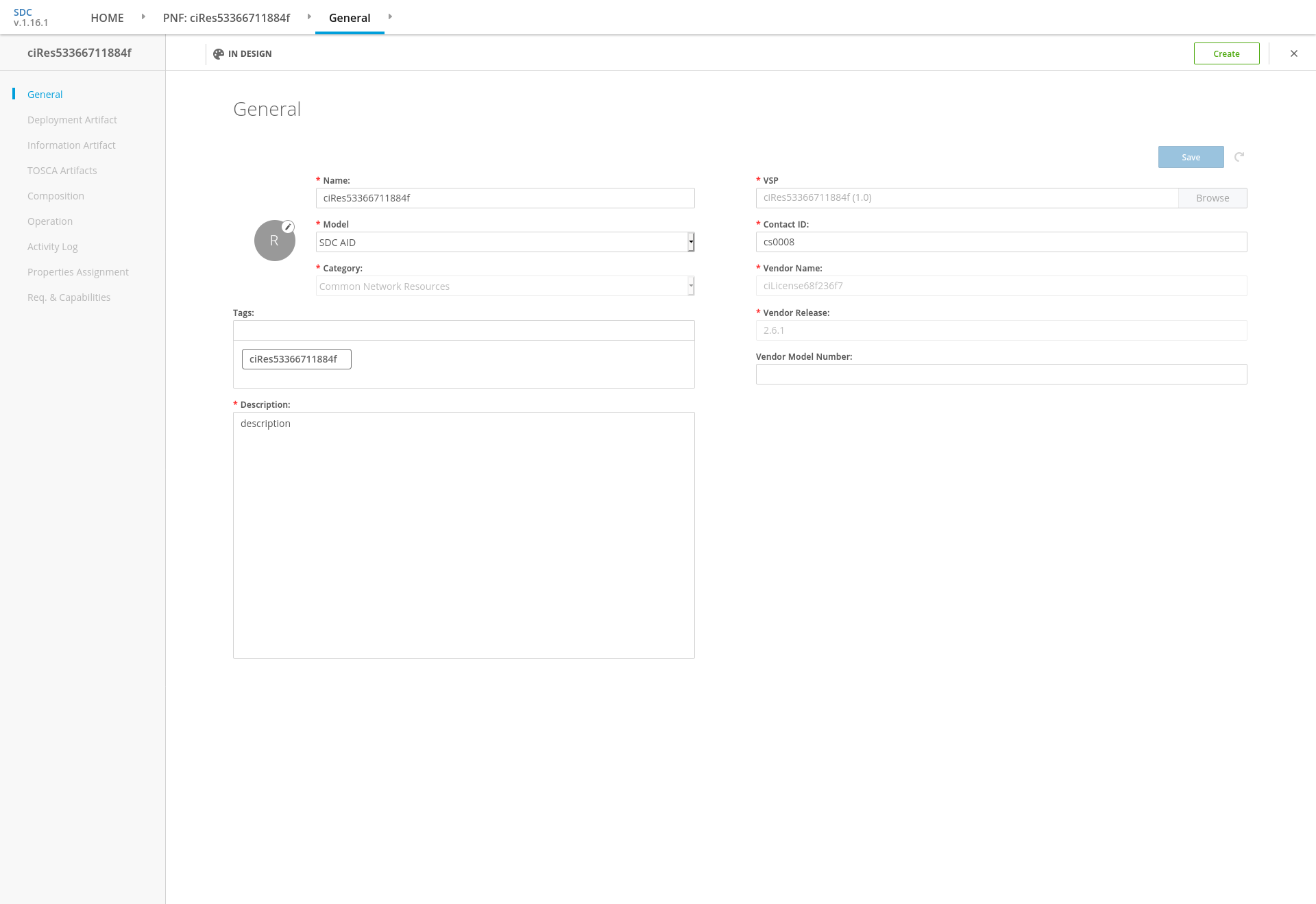The image size is (1316, 904).
Task: Click into the Vendor Model Number field
Action: [1001, 374]
